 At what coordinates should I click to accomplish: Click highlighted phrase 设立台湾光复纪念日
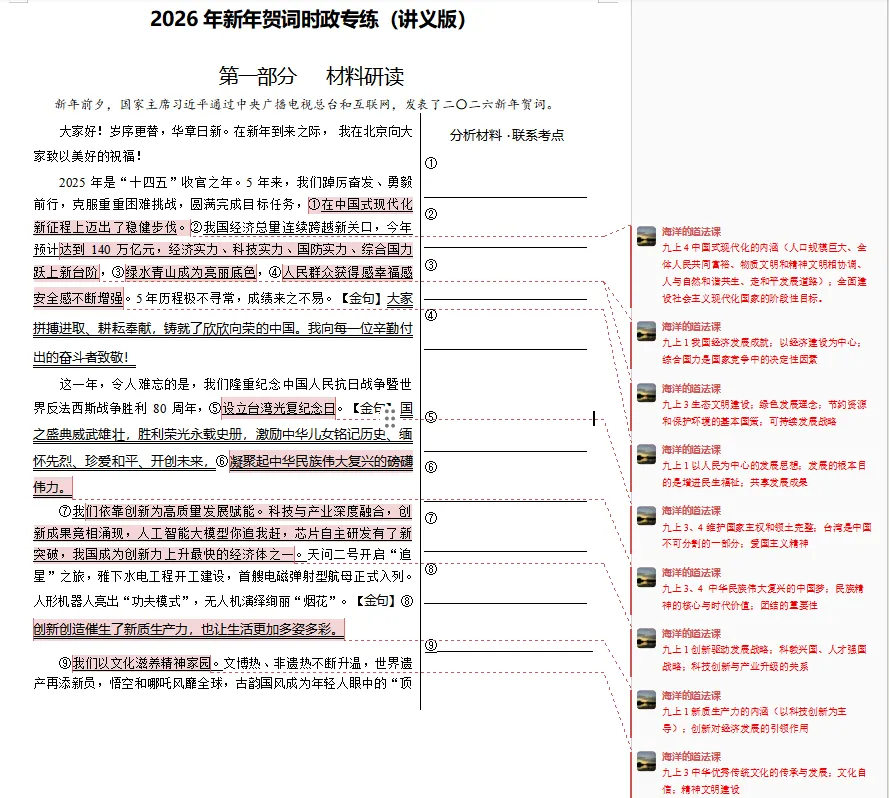278,408
